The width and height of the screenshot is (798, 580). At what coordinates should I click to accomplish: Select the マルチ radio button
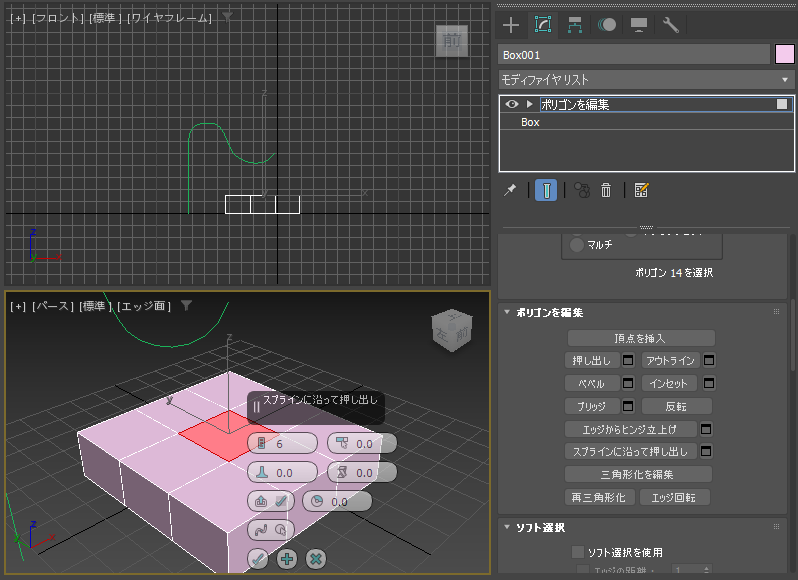[577, 245]
